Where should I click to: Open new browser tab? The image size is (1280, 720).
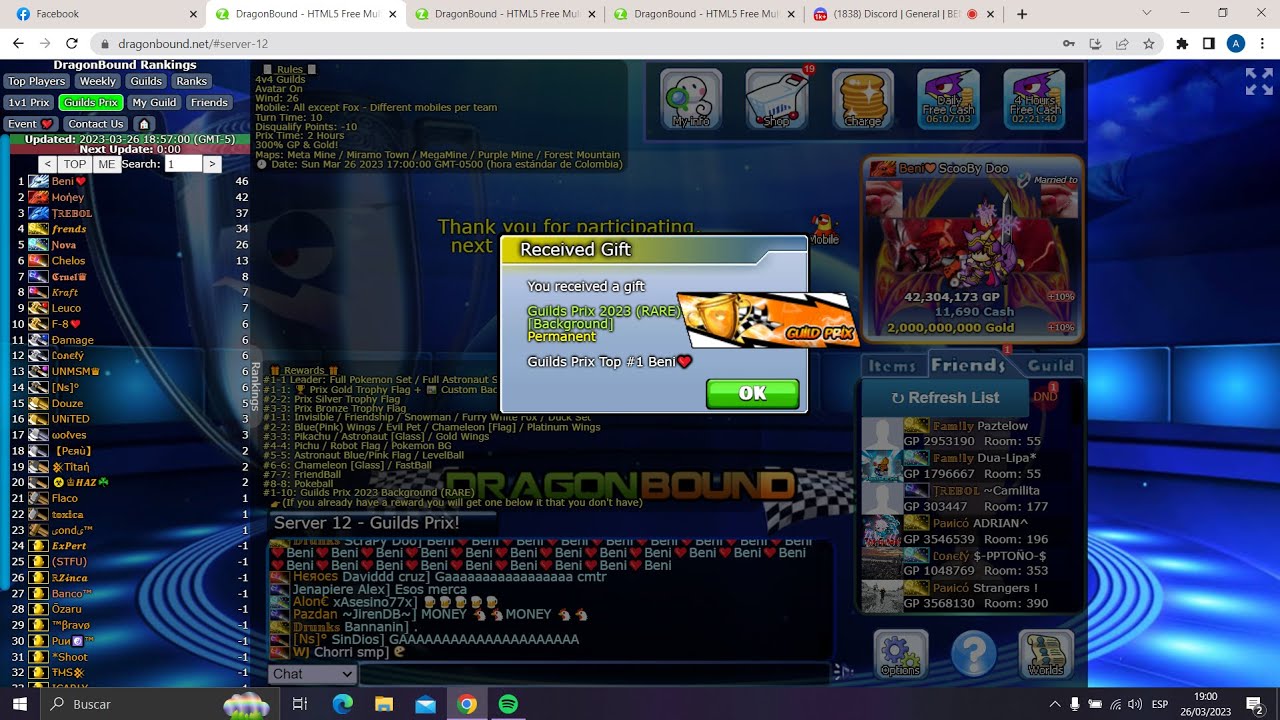pyautogui.click(x=1021, y=14)
